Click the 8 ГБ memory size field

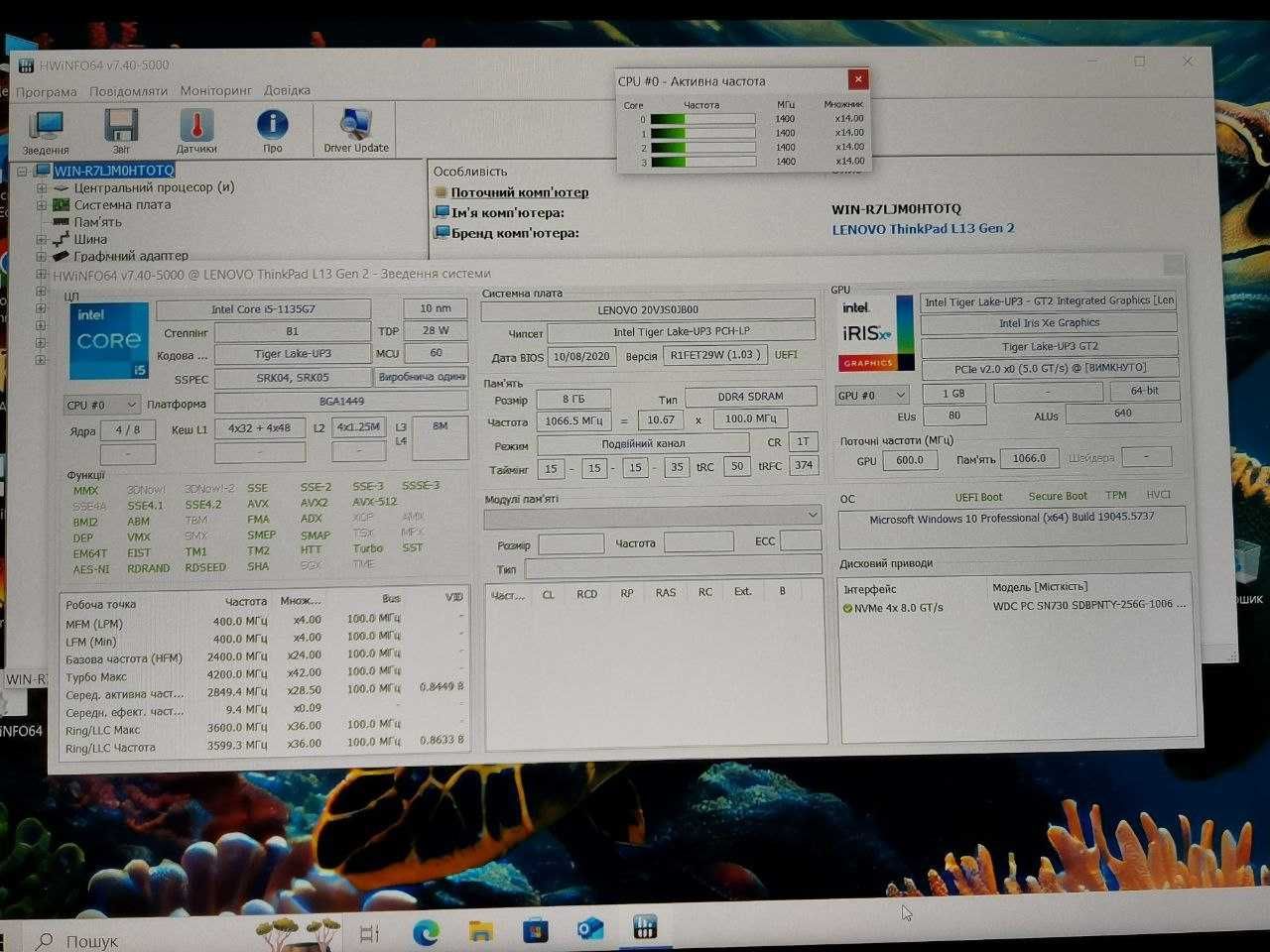(573, 399)
